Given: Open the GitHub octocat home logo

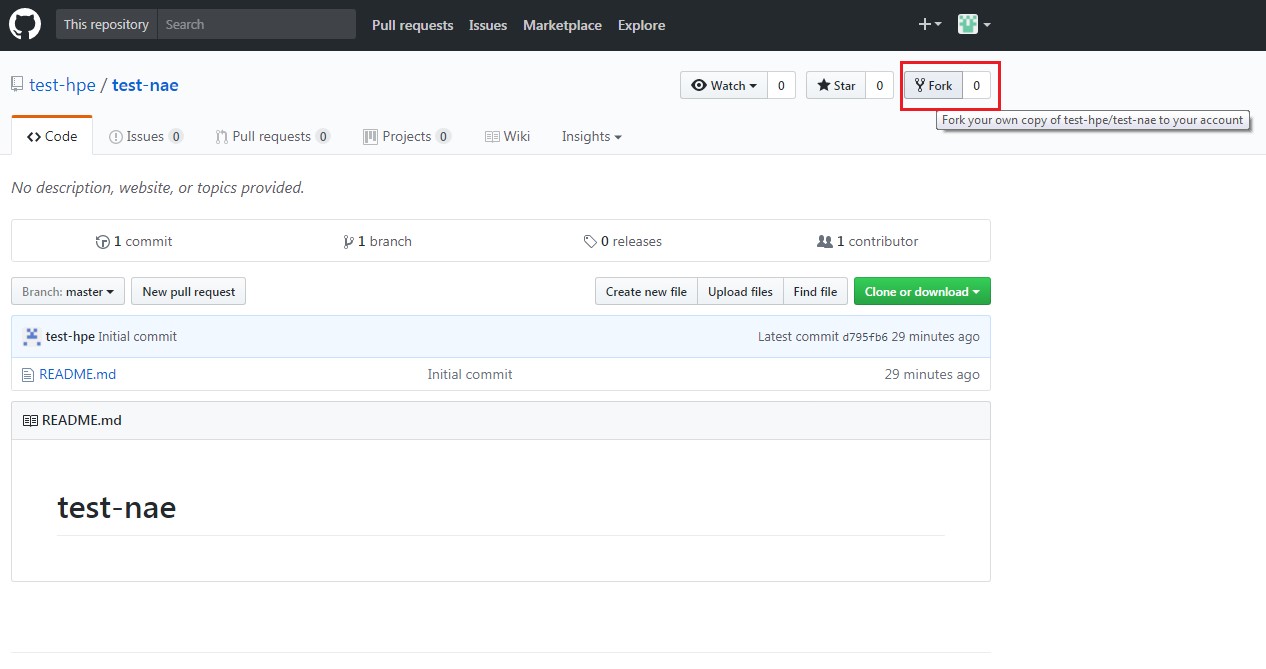Looking at the screenshot, I should pos(25,25).
